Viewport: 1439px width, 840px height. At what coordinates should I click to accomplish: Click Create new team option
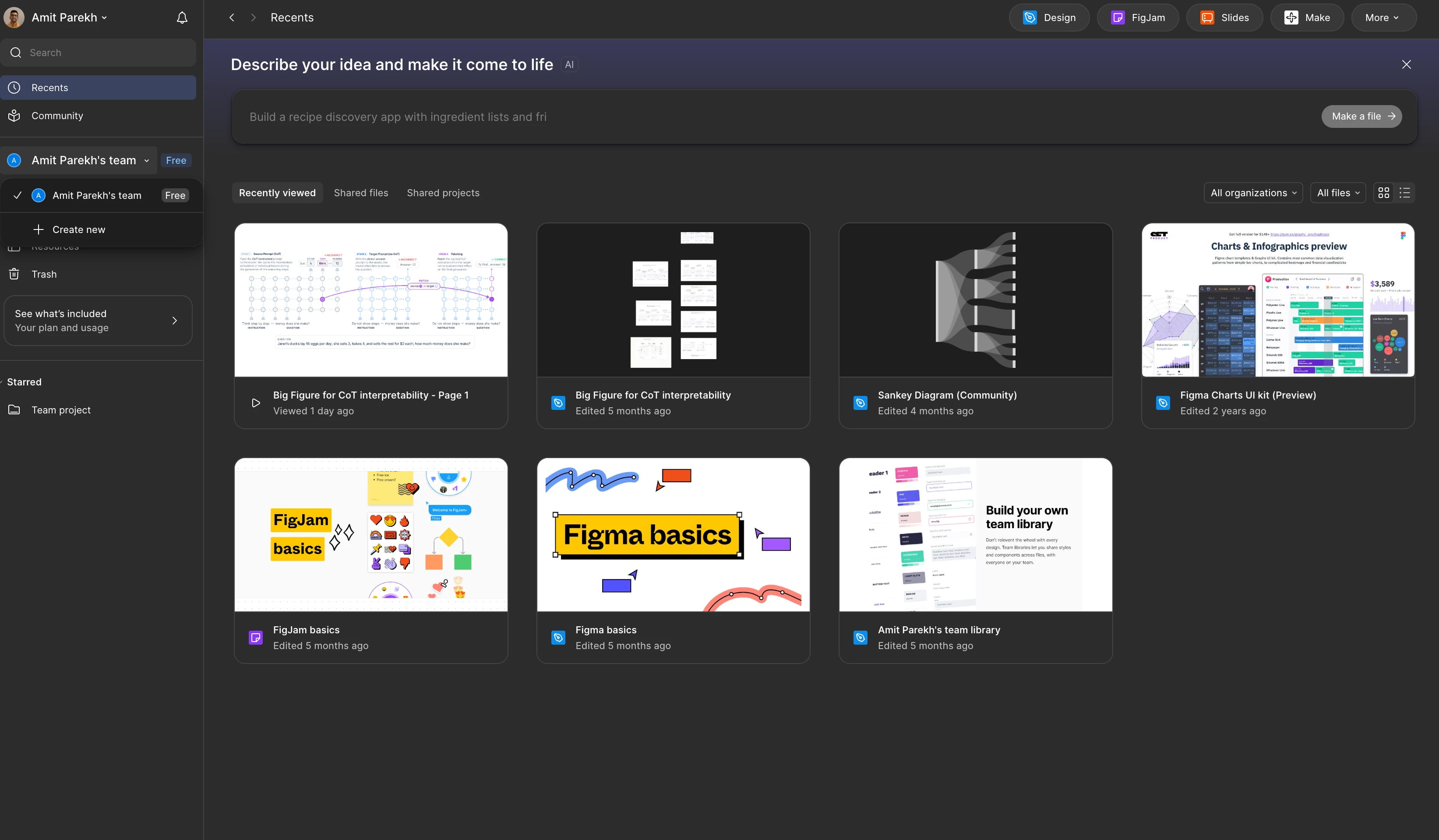coord(102,229)
